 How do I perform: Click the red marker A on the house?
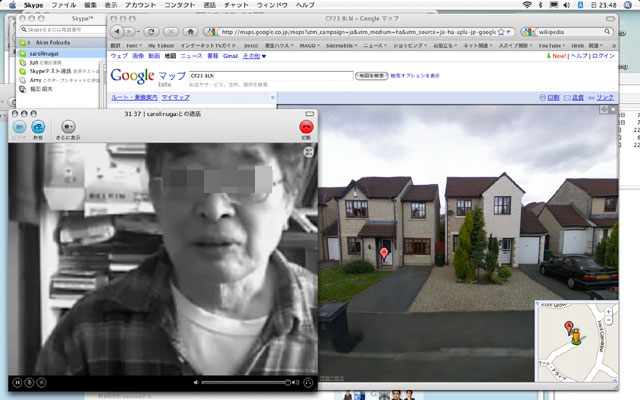coord(384,253)
